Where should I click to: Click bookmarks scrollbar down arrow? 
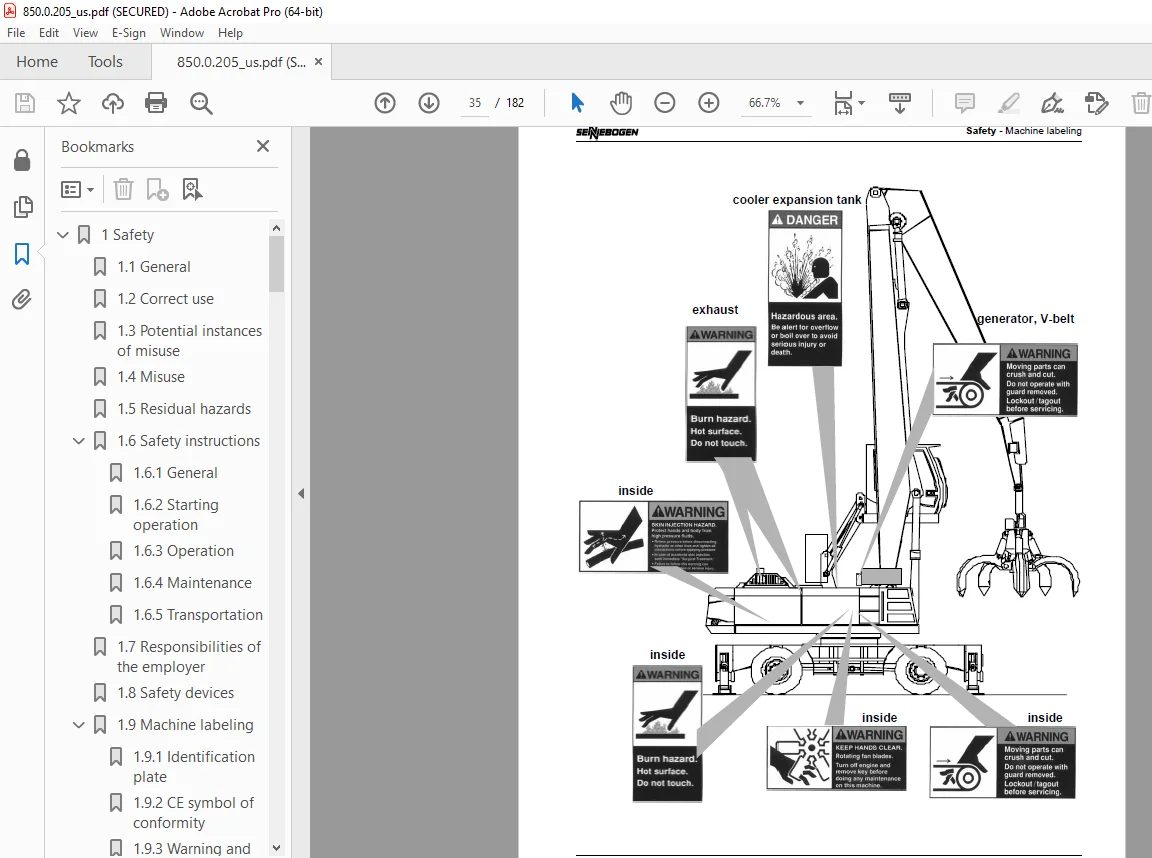(276, 848)
